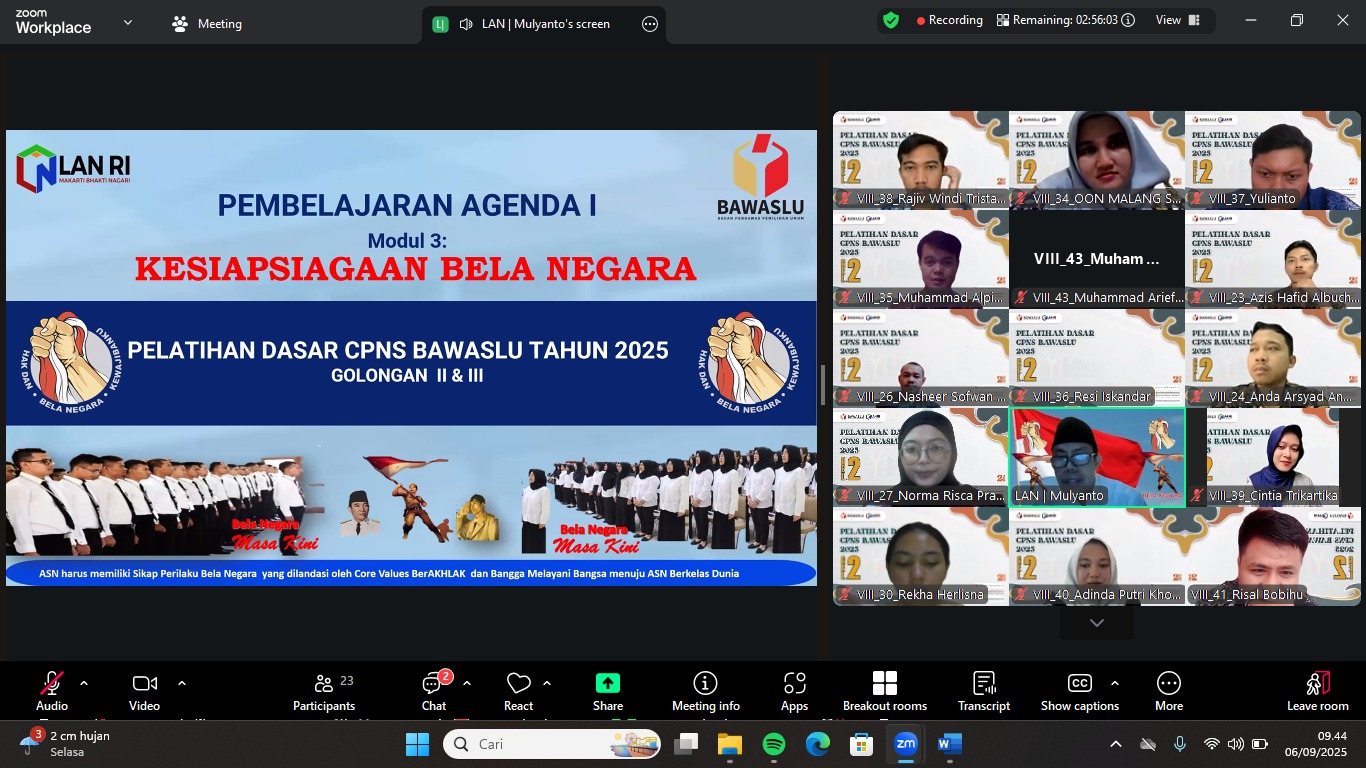Image resolution: width=1366 pixels, height=768 pixels.
Task: Expand audio options arrow next to Audio
Action: pyautogui.click(x=84, y=684)
